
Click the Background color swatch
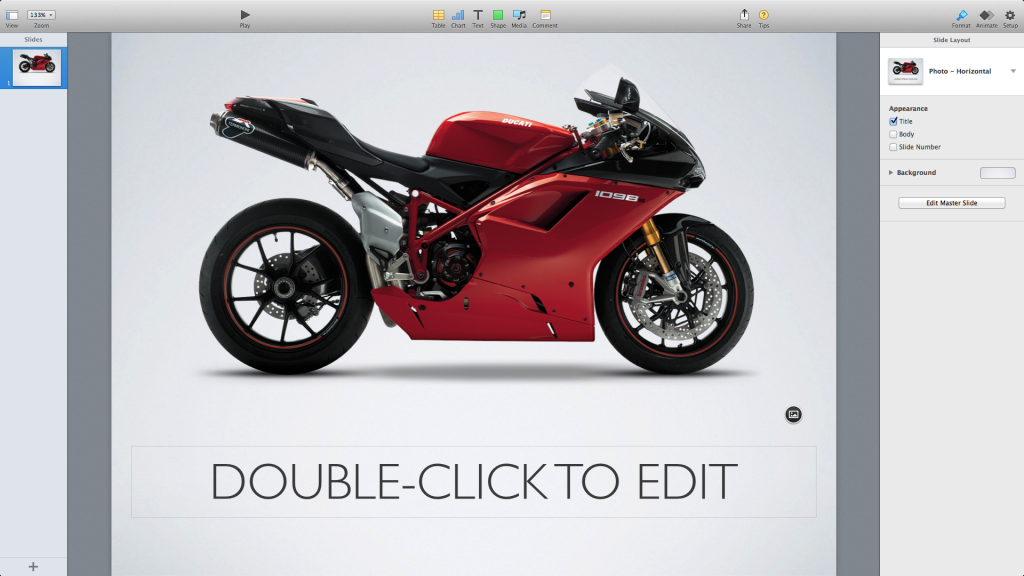coord(997,173)
